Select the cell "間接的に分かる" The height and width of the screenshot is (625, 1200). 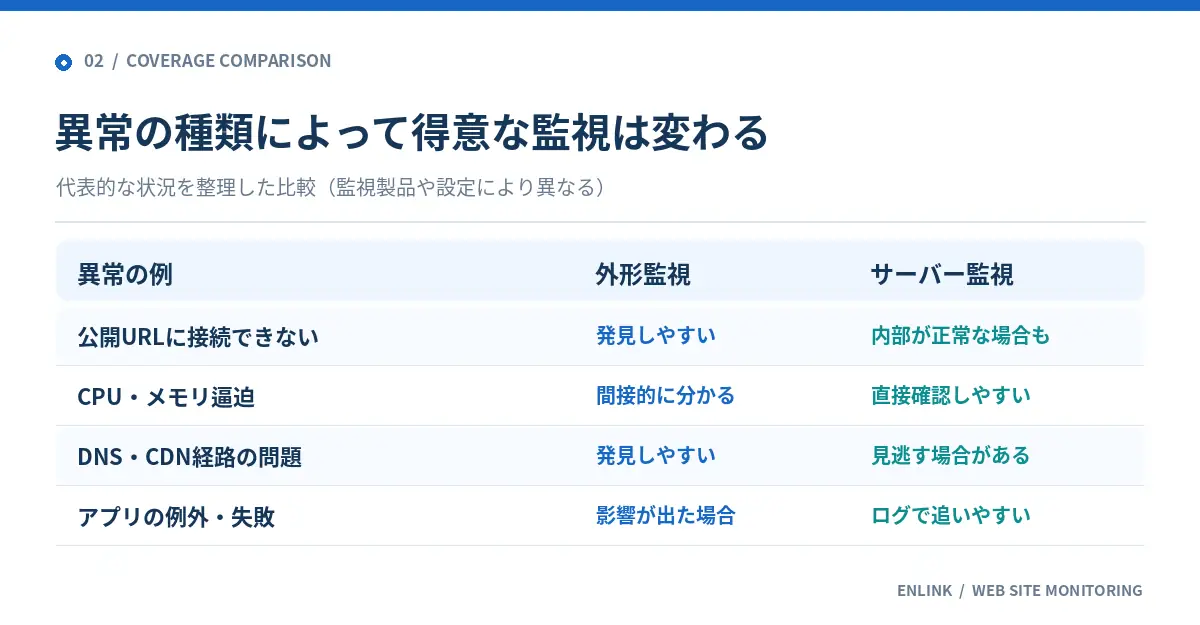[666, 395]
